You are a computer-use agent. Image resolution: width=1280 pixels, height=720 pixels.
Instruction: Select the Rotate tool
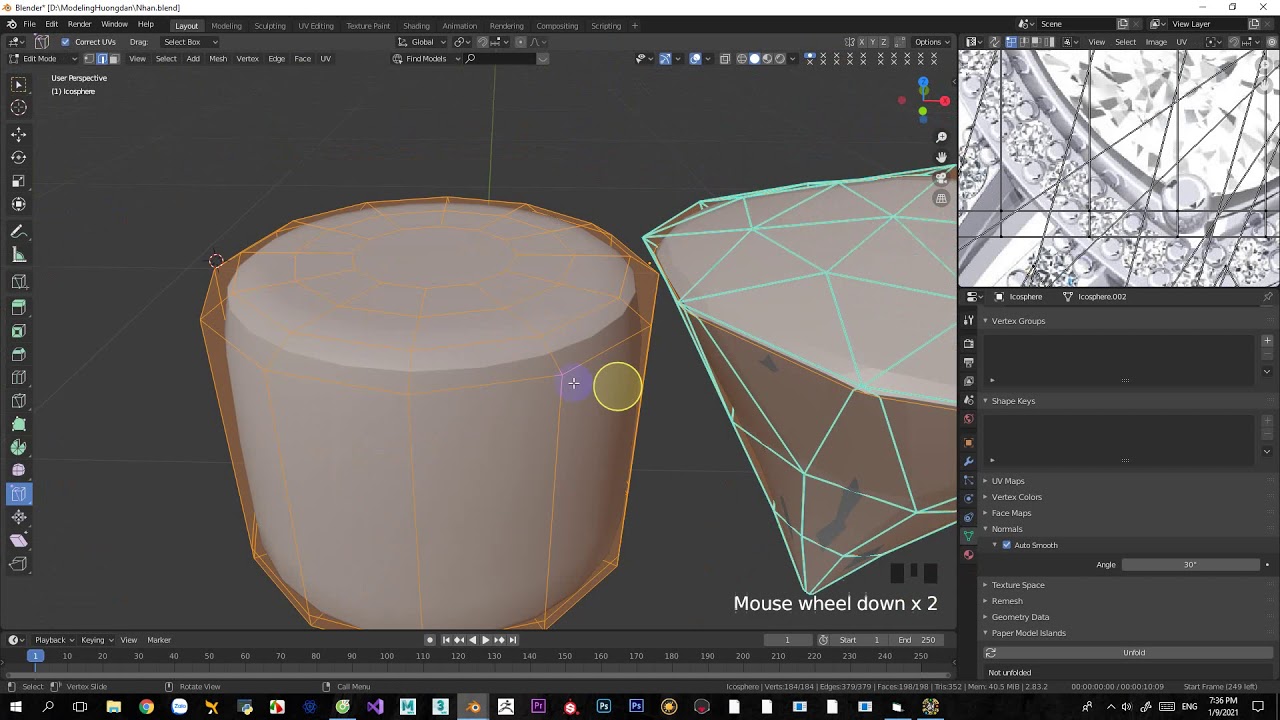[19, 158]
